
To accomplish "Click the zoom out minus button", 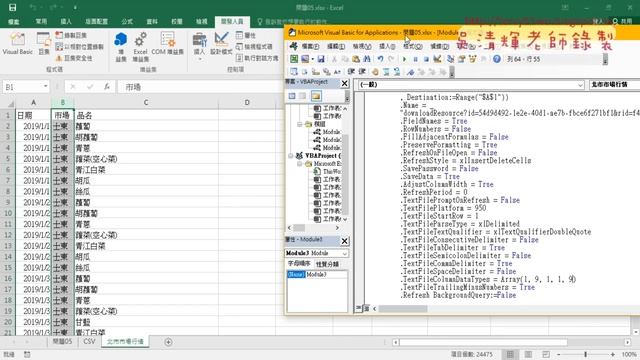I will (x=559, y=354).
